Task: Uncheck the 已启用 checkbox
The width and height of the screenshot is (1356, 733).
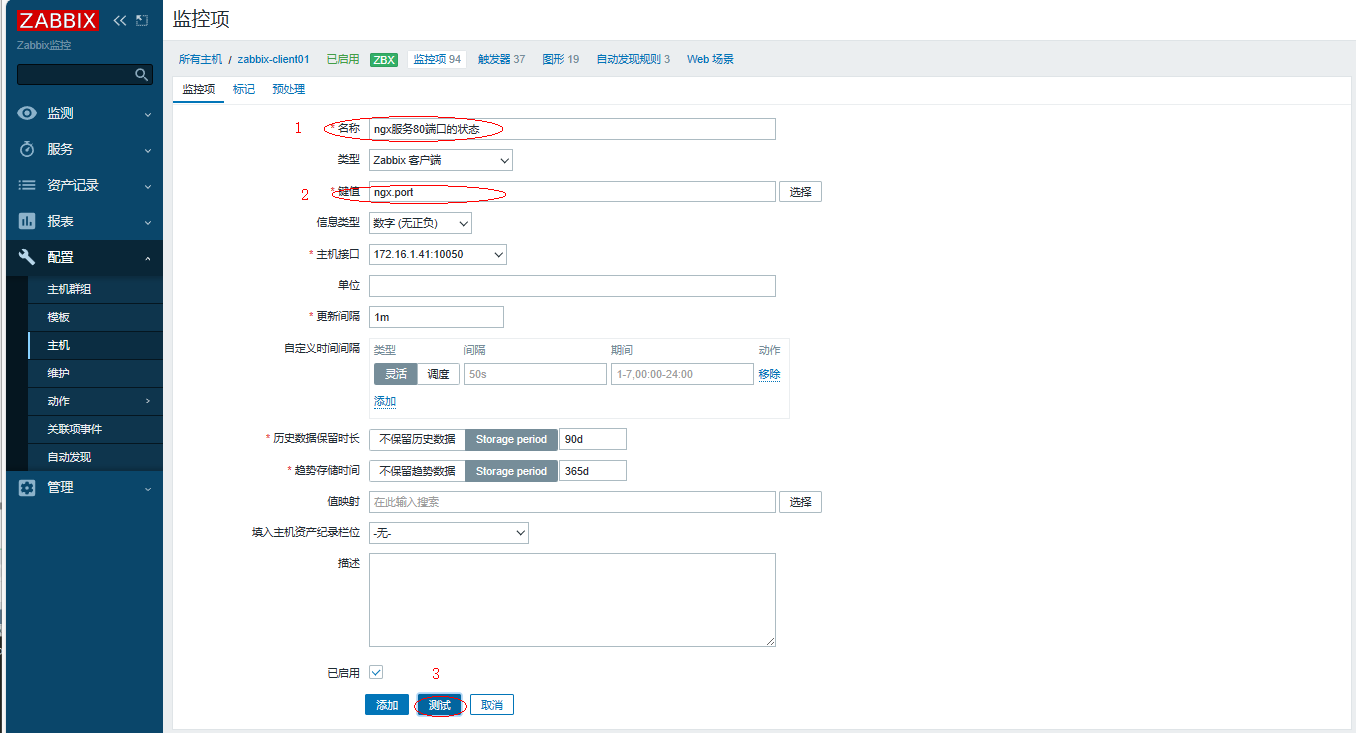Action: tap(376, 672)
